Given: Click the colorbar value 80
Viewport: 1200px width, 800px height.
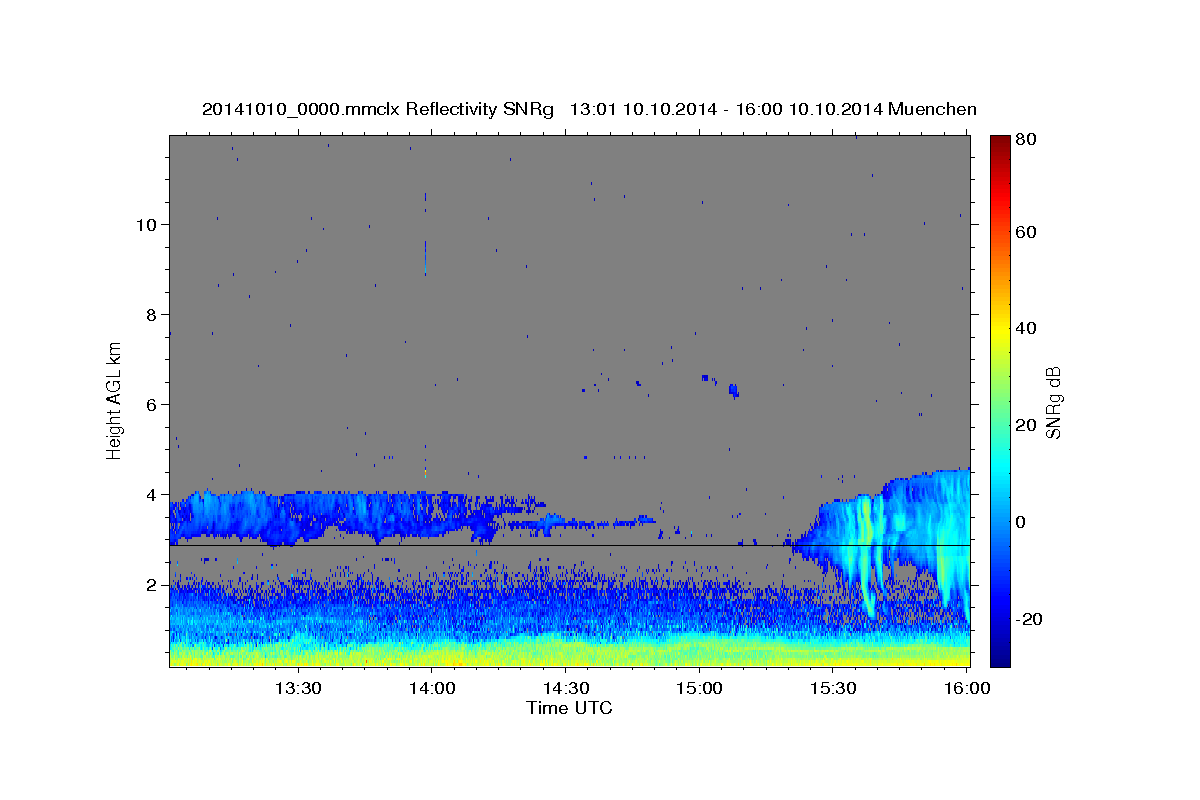Looking at the screenshot, I should pyautogui.click(x=1028, y=140).
